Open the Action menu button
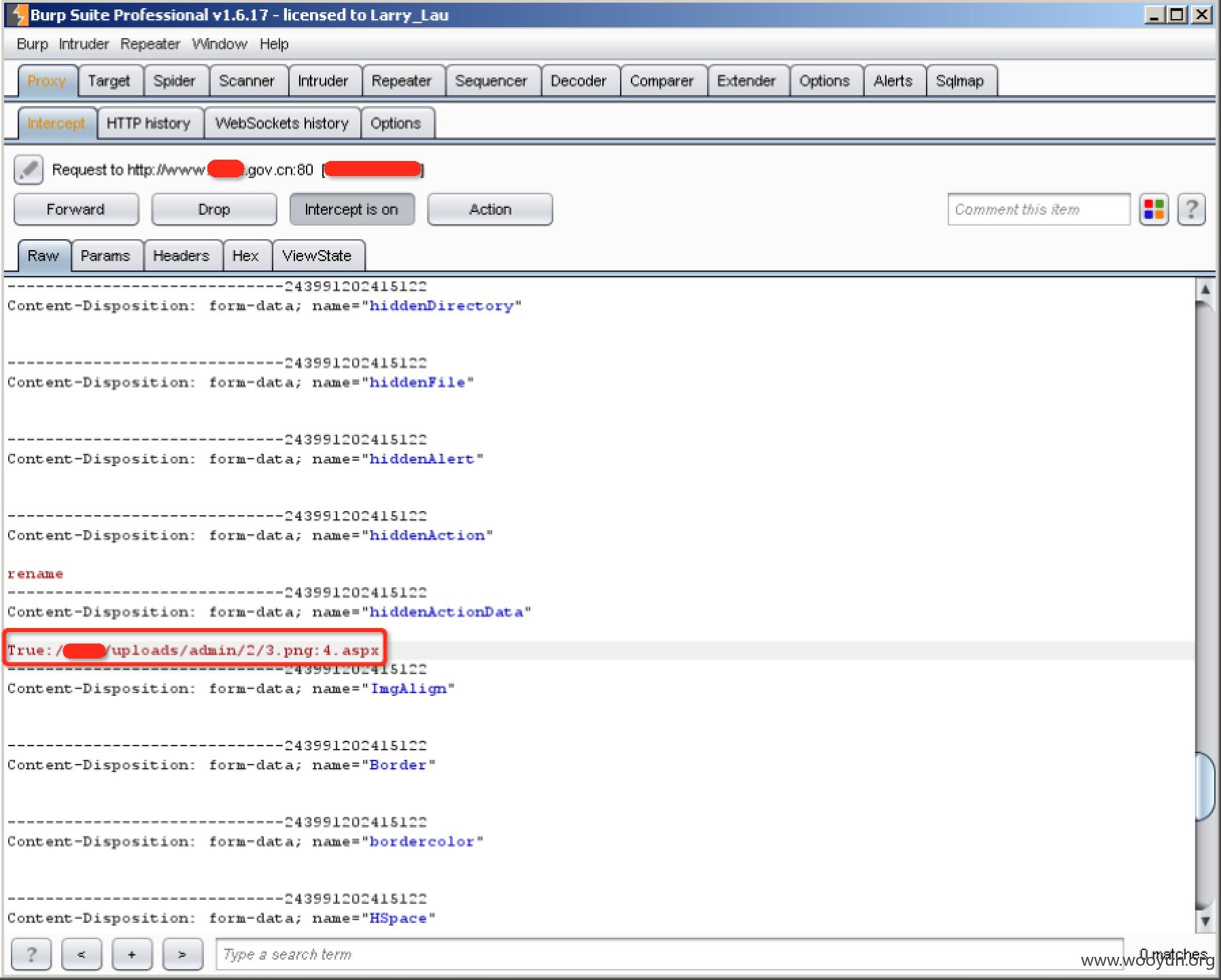This screenshot has height=980, width=1221. [x=490, y=209]
